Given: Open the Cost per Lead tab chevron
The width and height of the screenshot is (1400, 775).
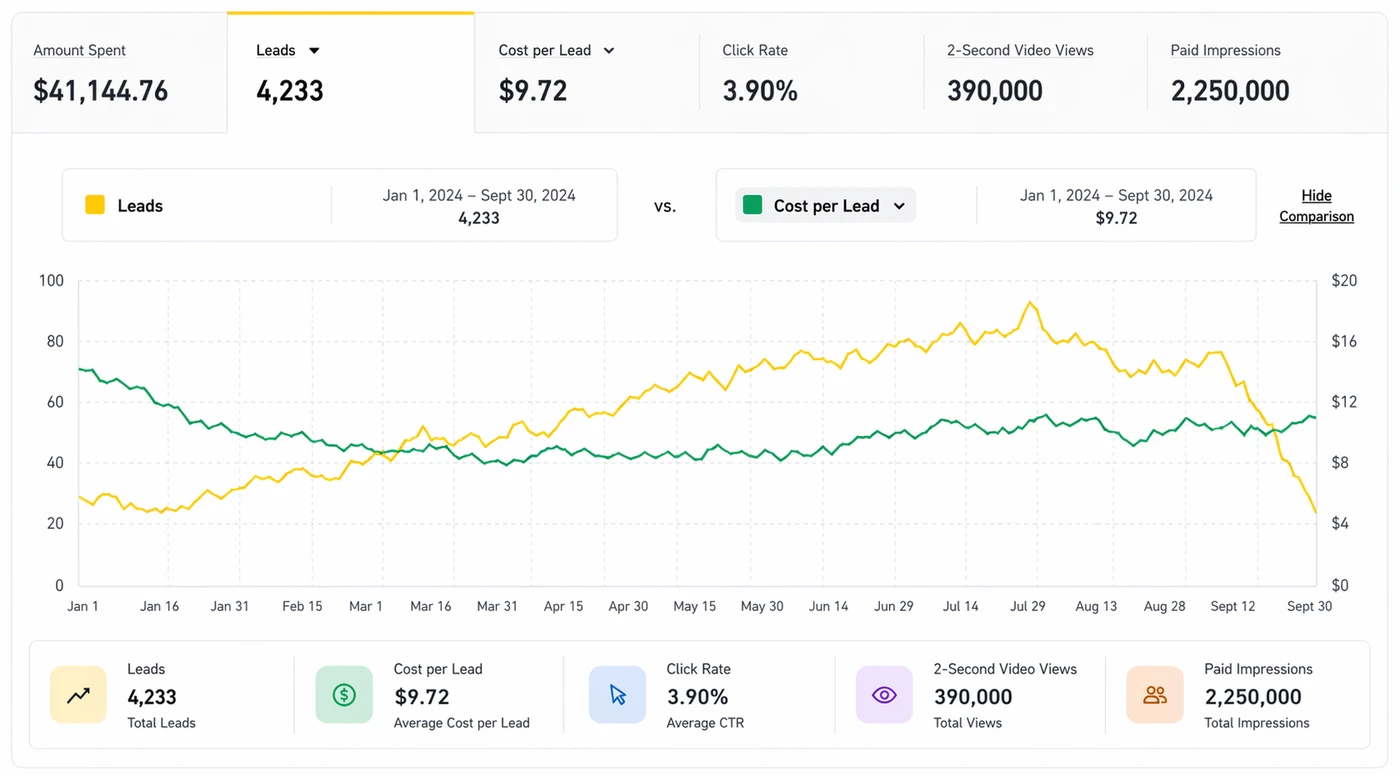Looking at the screenshot, I should click(x=609, y=51).
